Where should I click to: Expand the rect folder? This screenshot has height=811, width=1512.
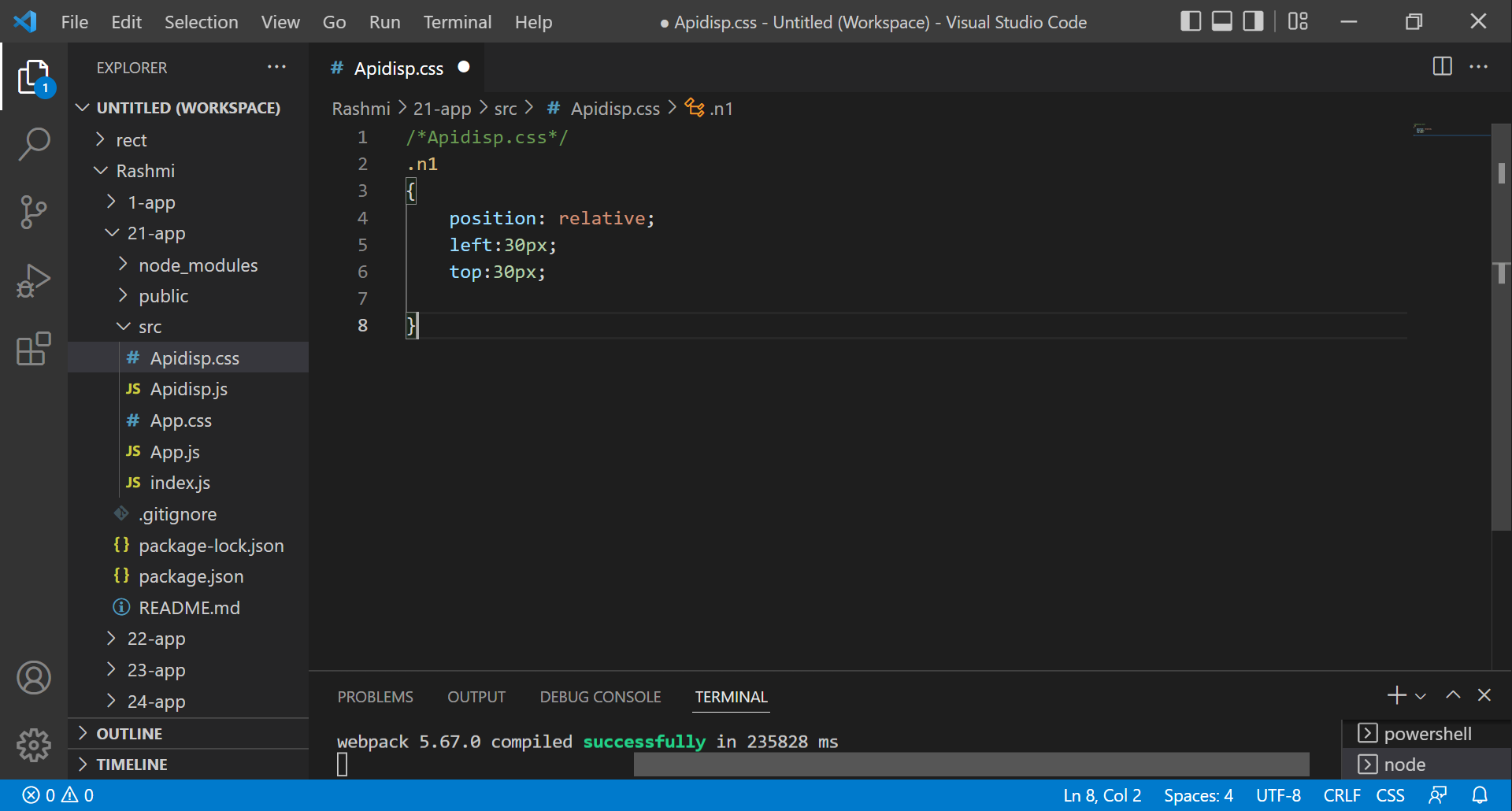[189, 140]
